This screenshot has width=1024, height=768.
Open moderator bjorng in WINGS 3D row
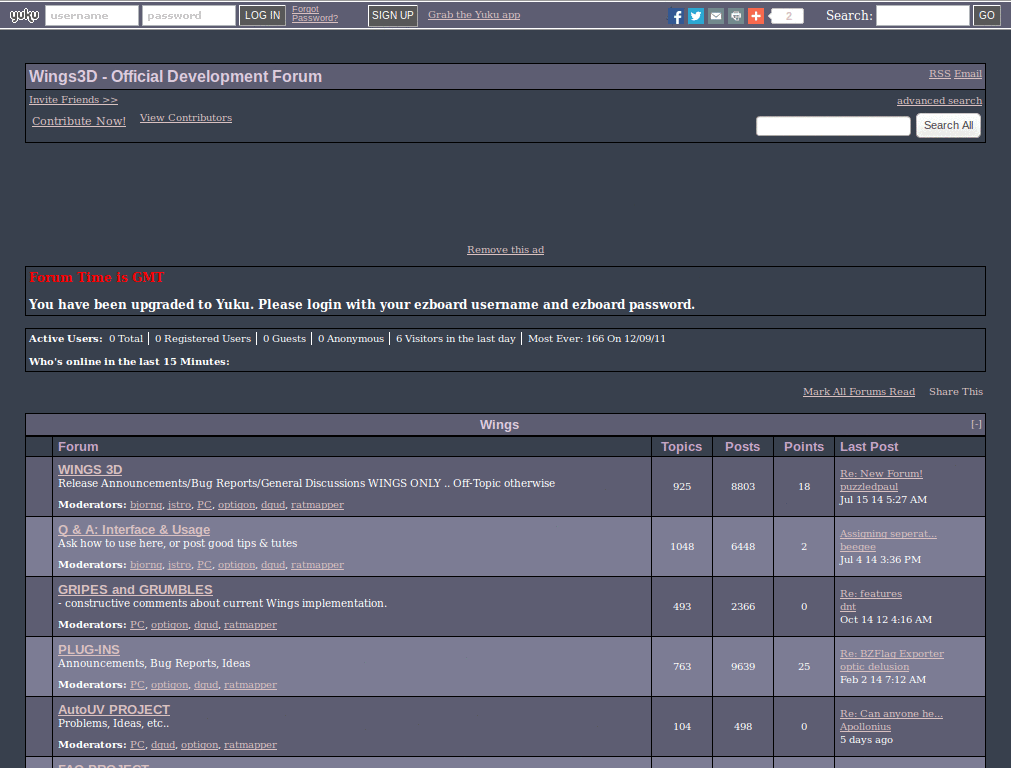146,505
